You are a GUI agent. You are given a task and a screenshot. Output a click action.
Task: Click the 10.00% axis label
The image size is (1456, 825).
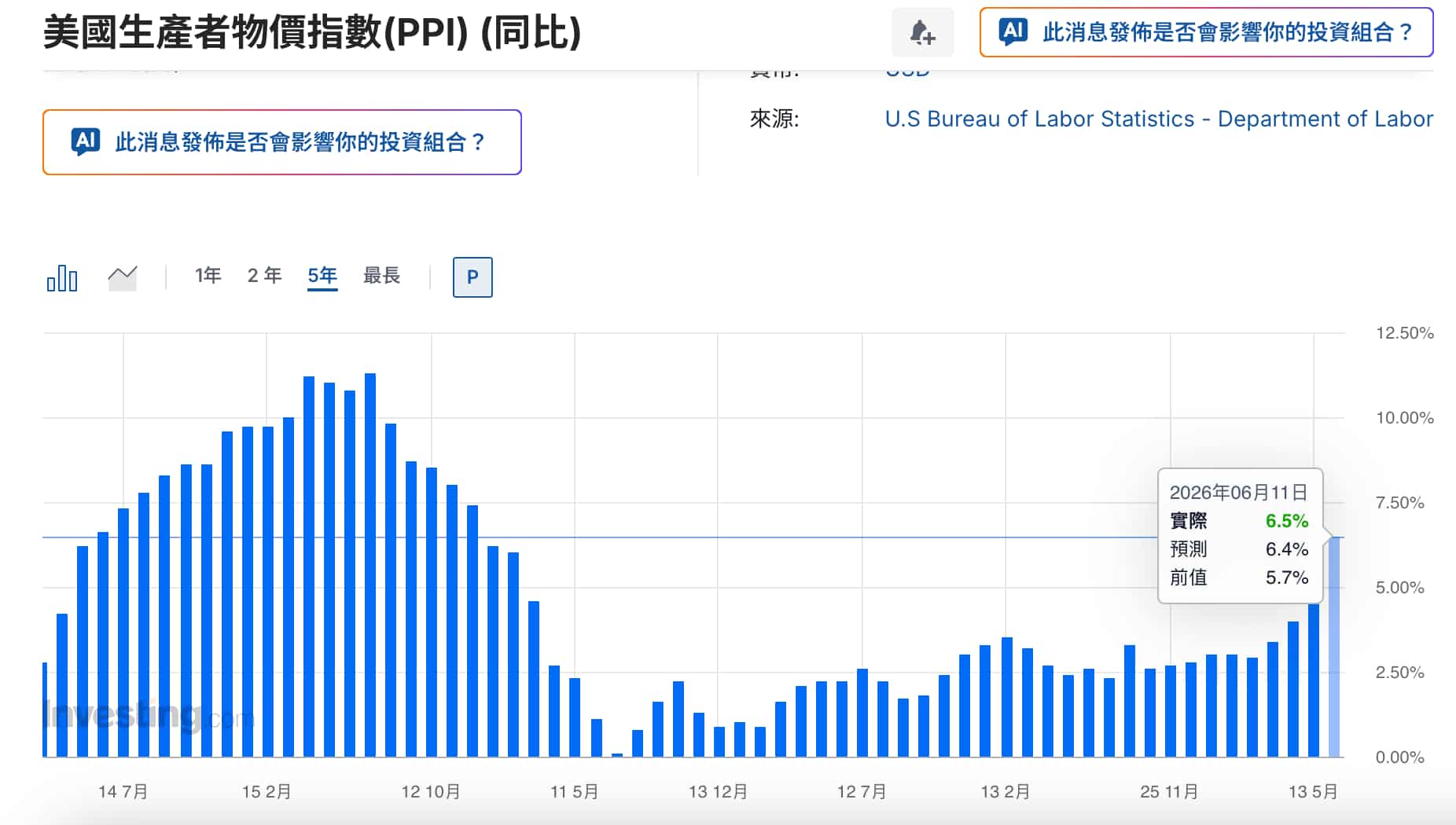pos(1405,418)
